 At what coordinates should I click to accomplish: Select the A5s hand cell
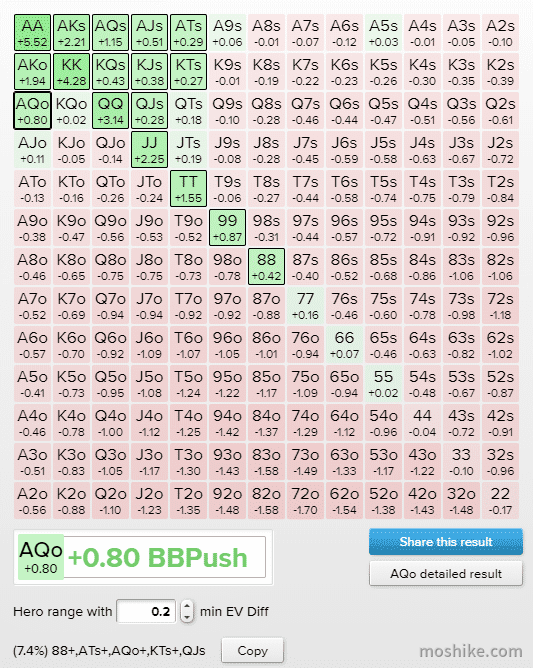click(x=383, y=32)
